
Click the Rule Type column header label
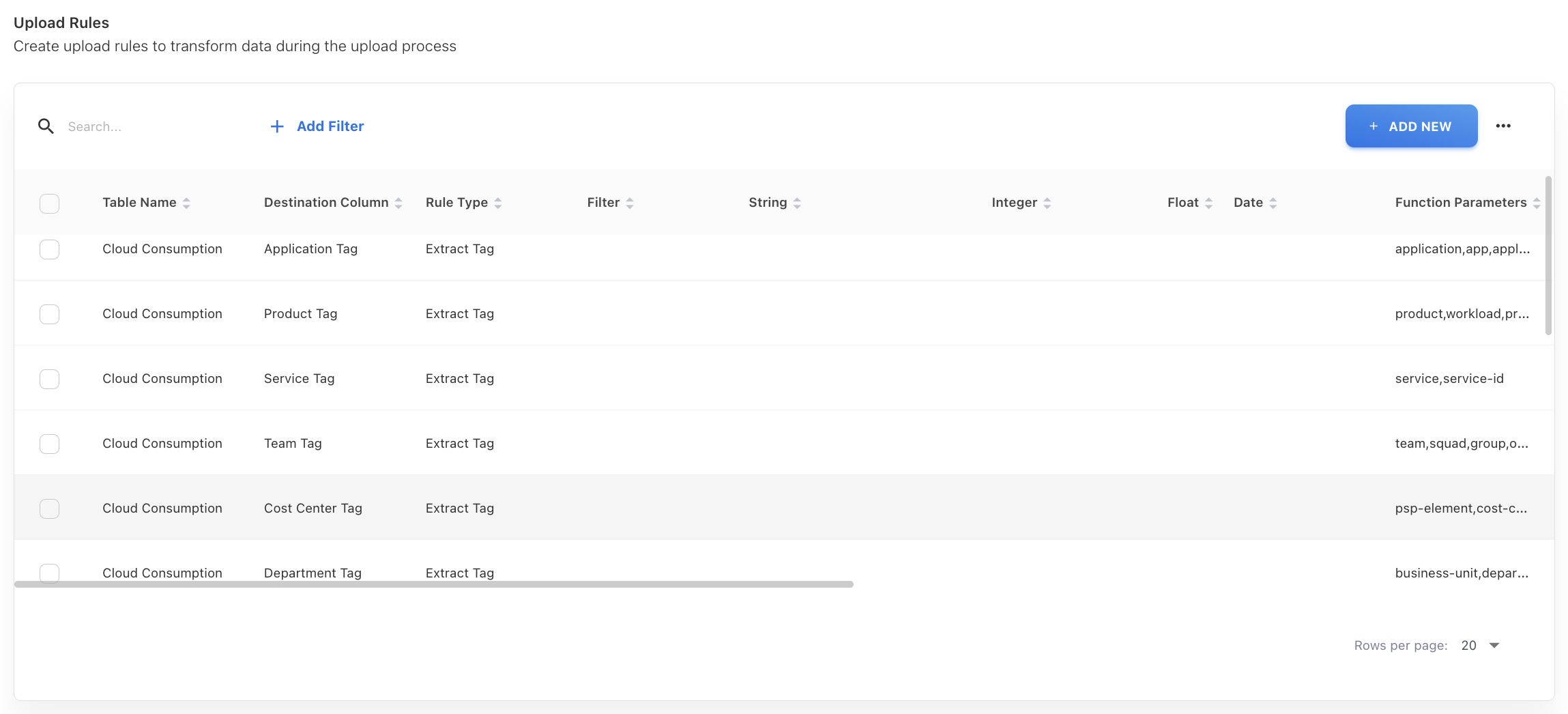click(456, 203)
